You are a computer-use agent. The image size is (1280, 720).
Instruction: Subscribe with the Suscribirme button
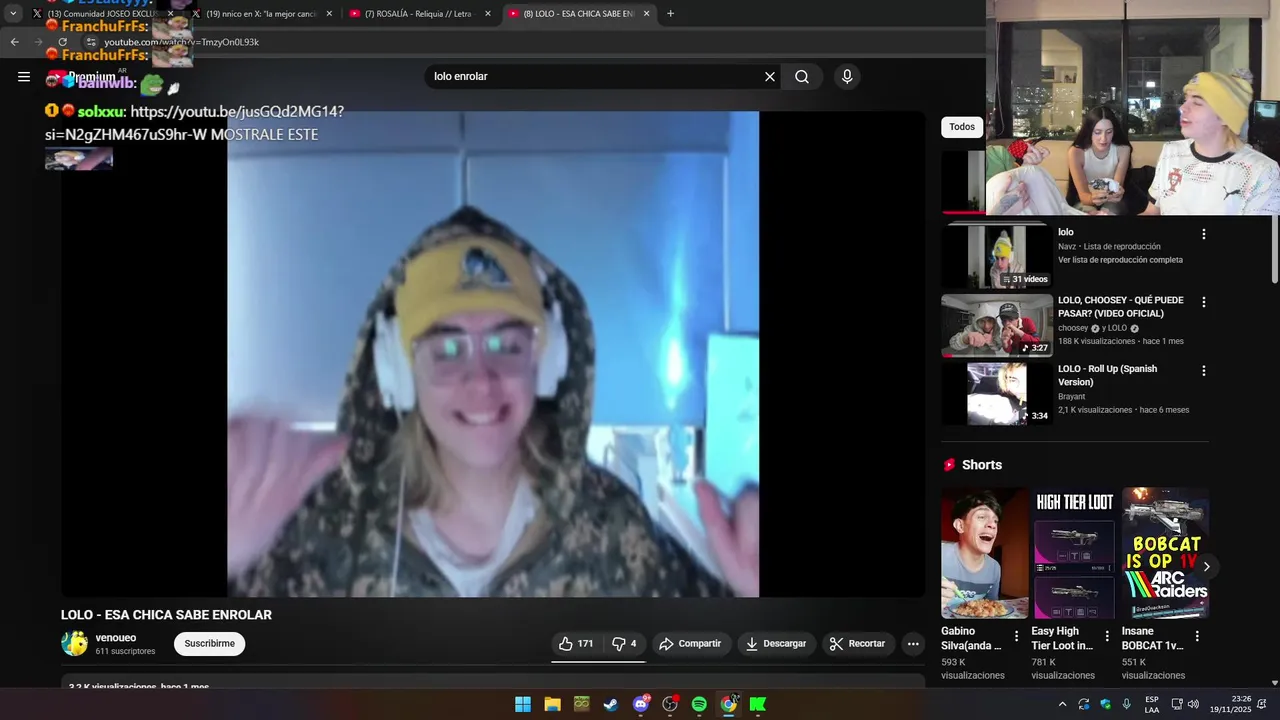209,644
